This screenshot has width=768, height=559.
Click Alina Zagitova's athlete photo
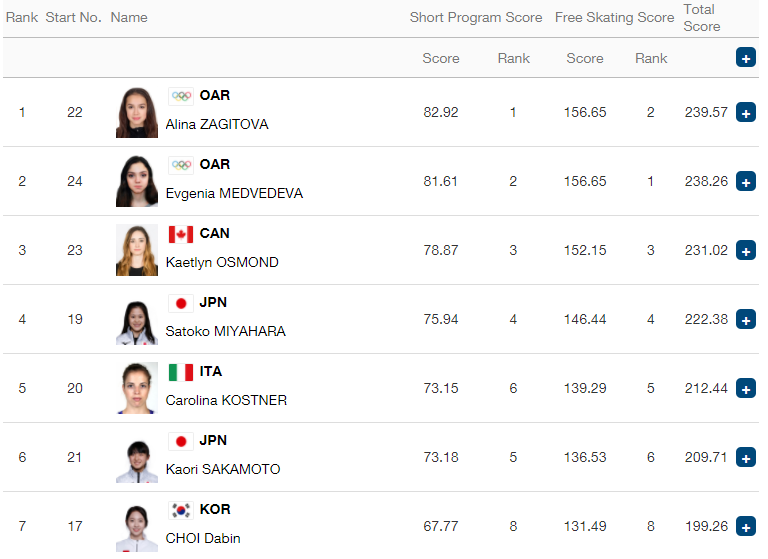[137, 112]
